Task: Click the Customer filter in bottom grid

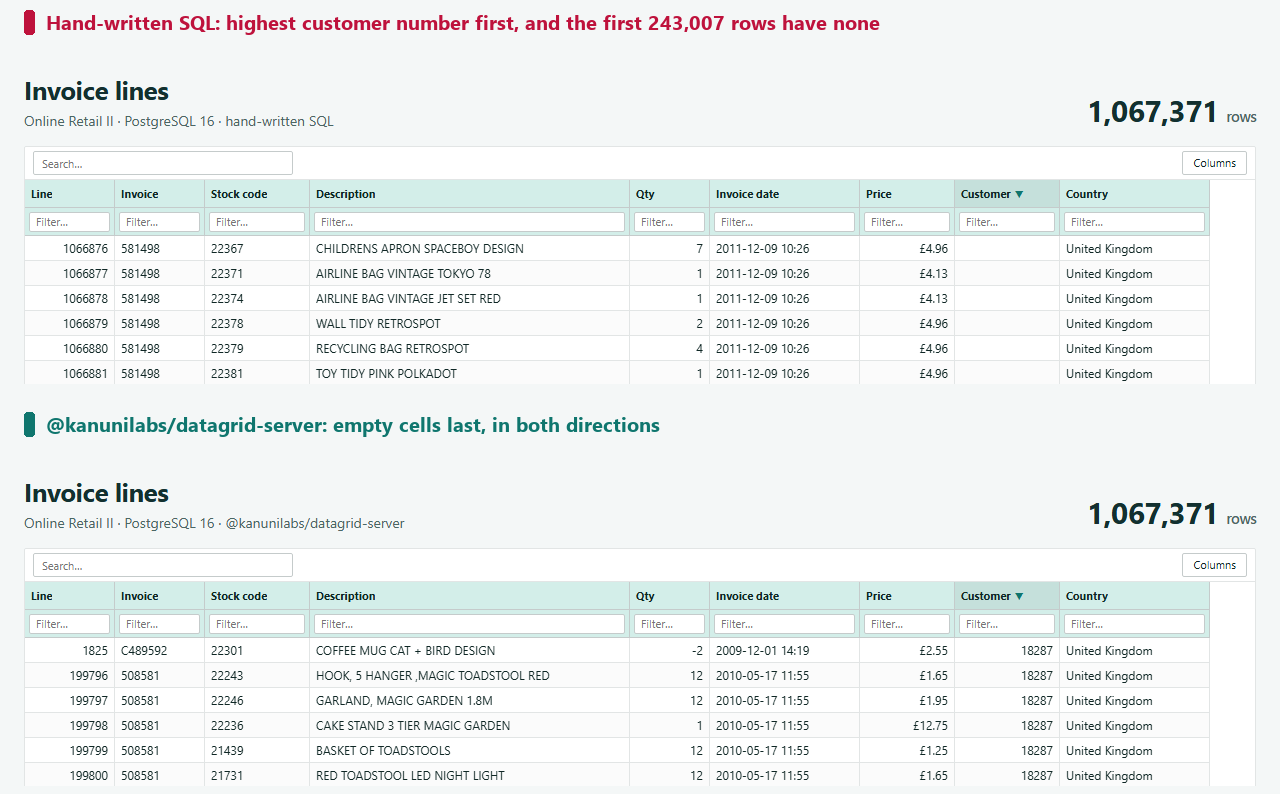Action: pos(1007,624)
